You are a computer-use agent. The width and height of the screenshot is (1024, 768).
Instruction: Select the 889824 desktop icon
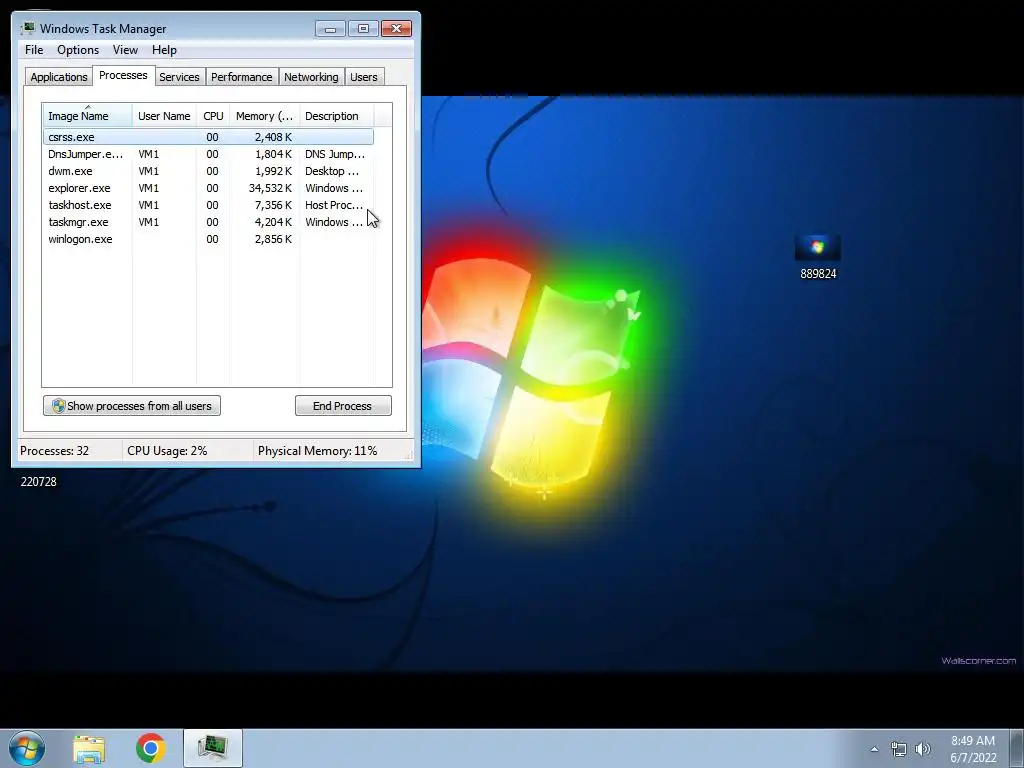(x=818, y=257)
